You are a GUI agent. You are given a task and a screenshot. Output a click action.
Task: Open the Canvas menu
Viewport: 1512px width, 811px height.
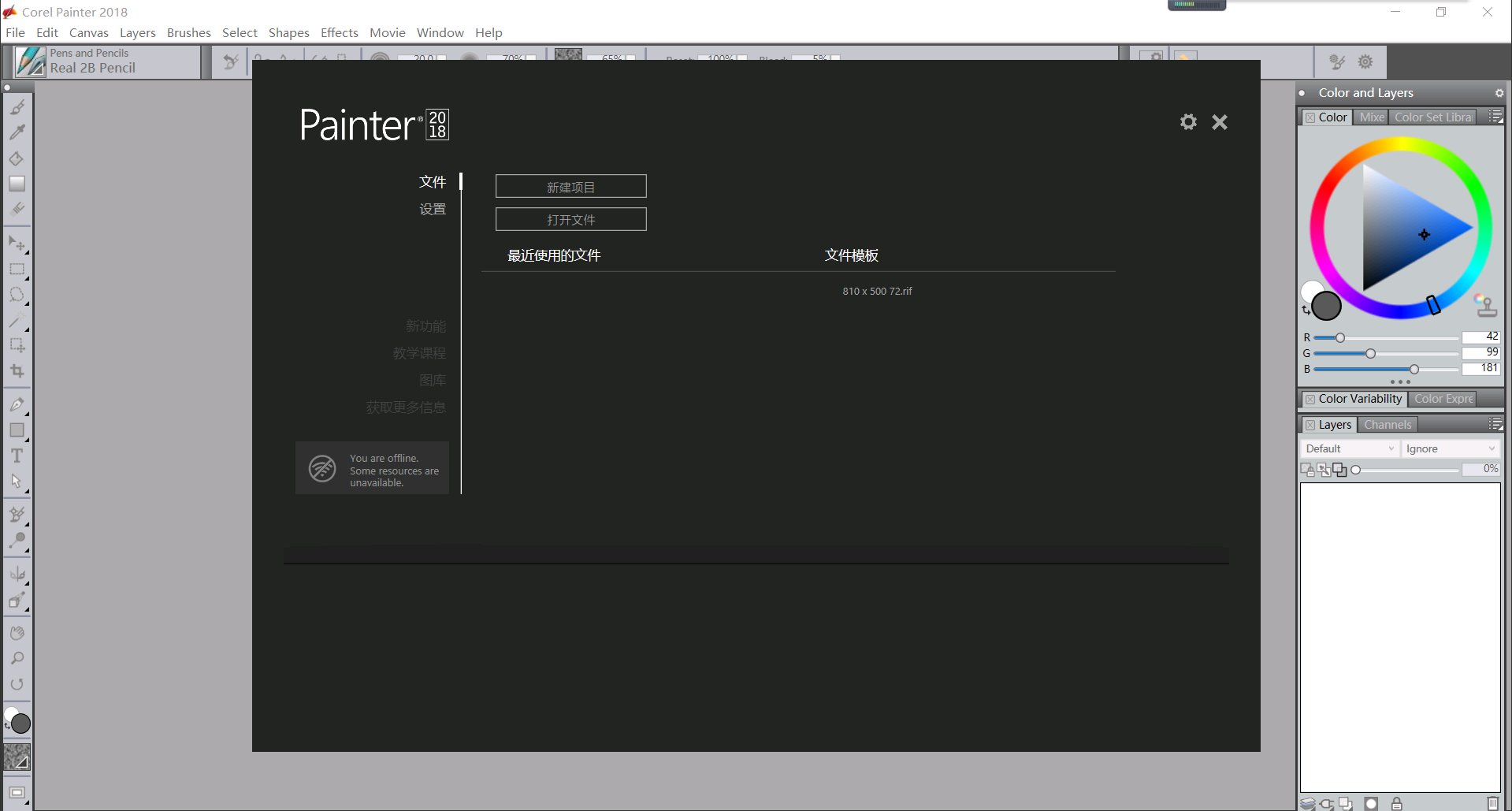coord(89,32)
